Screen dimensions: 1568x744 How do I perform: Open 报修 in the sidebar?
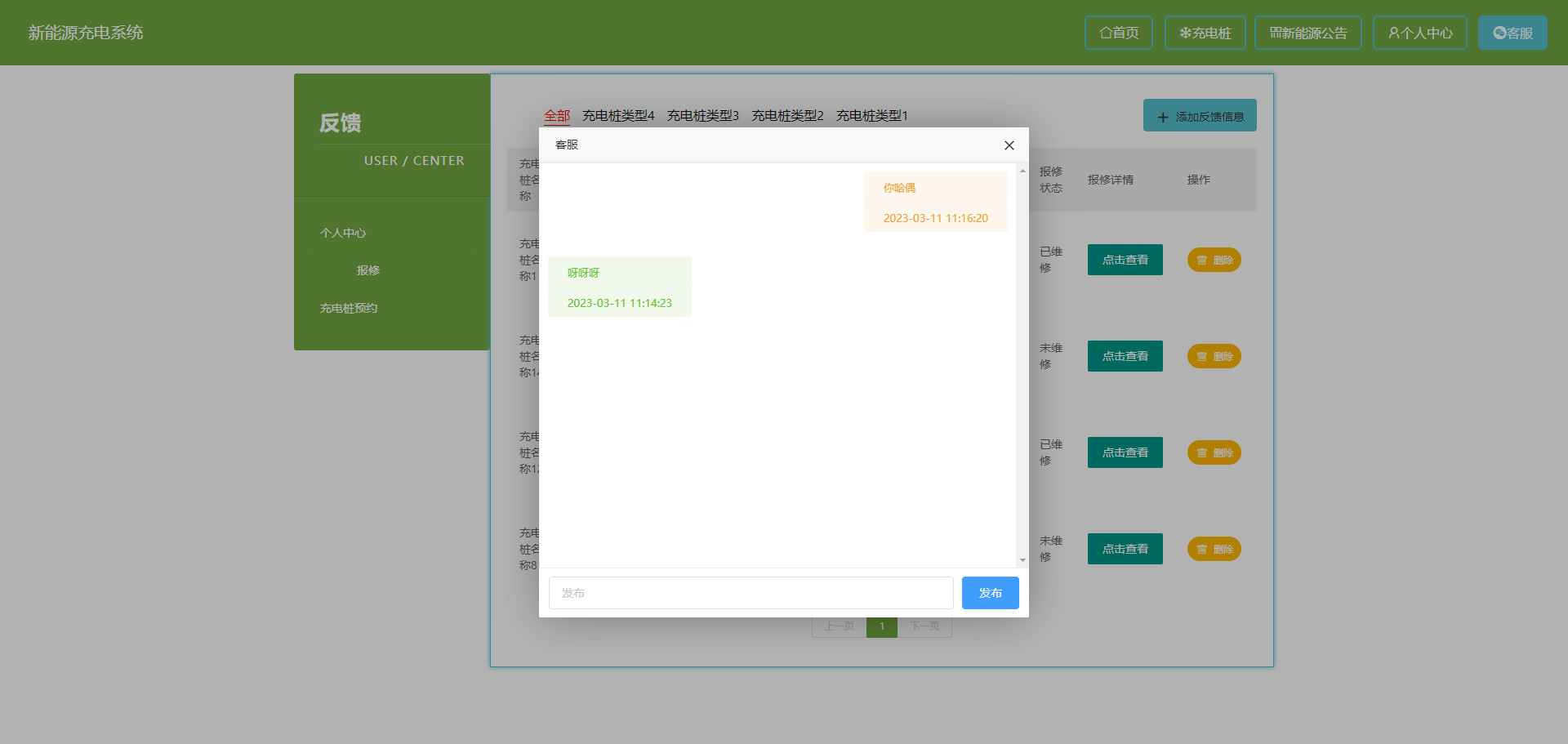[x=368, y=270]
